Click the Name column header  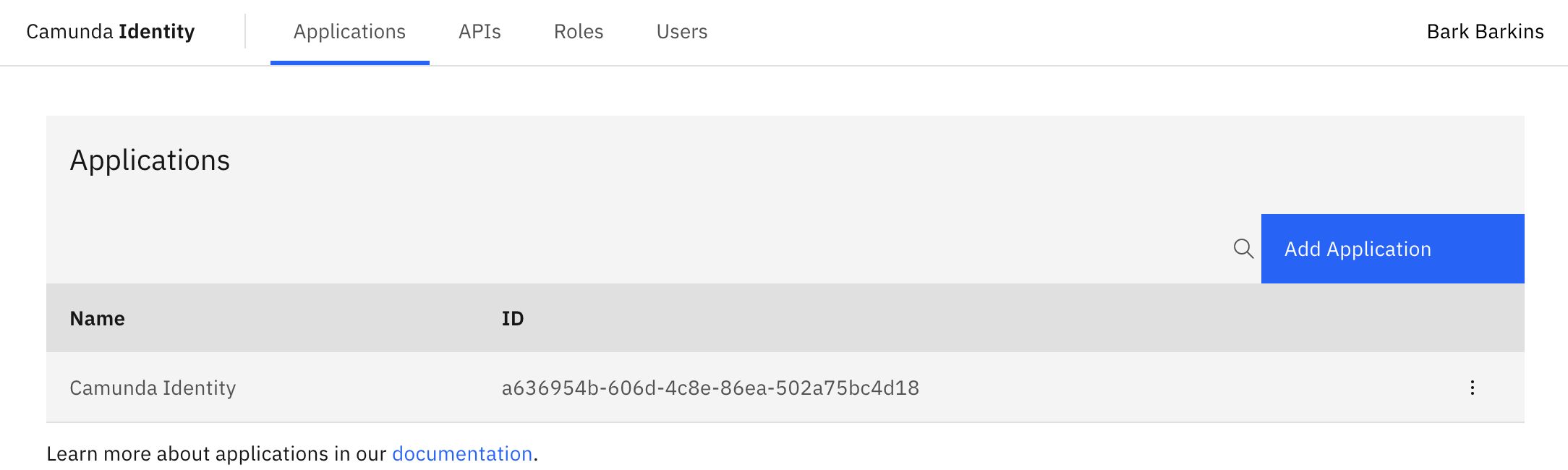click(97, 317)
